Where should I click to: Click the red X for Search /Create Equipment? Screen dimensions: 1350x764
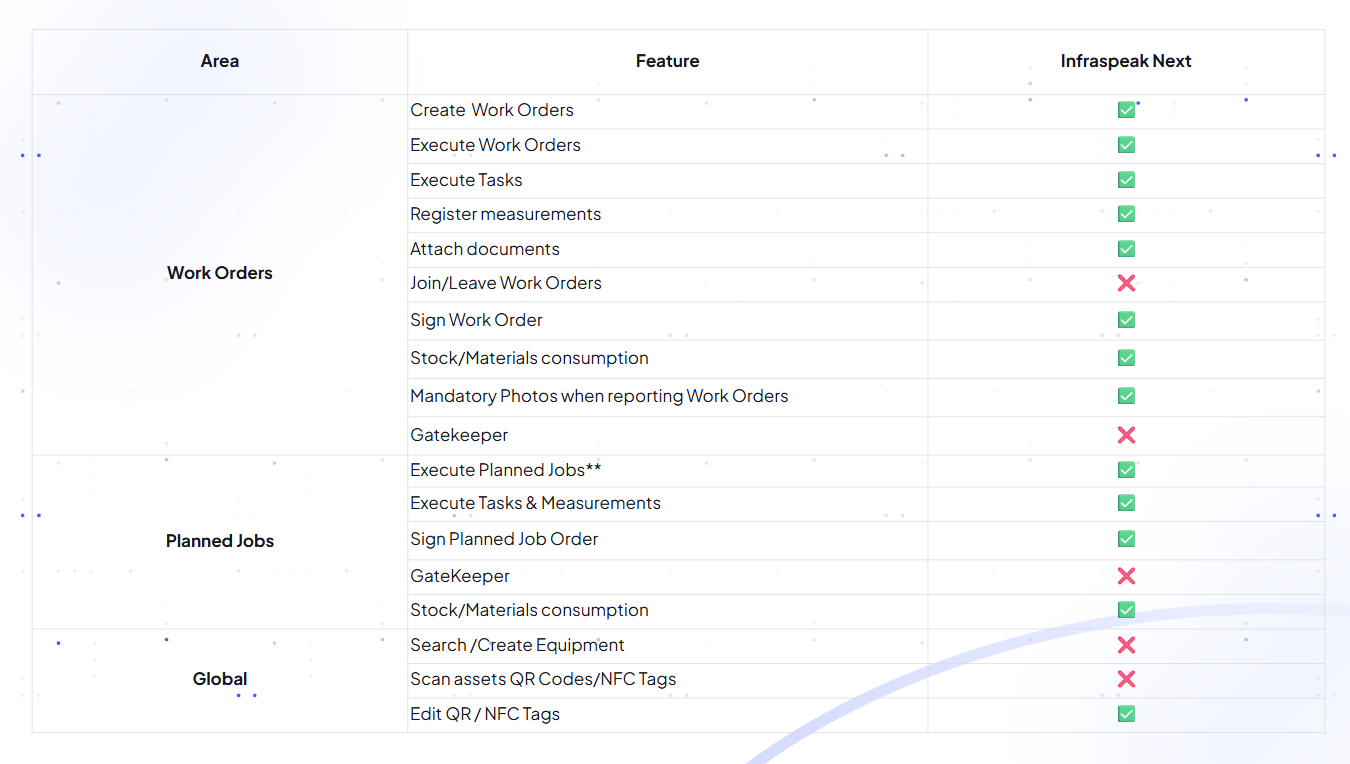click(1126, 645)
